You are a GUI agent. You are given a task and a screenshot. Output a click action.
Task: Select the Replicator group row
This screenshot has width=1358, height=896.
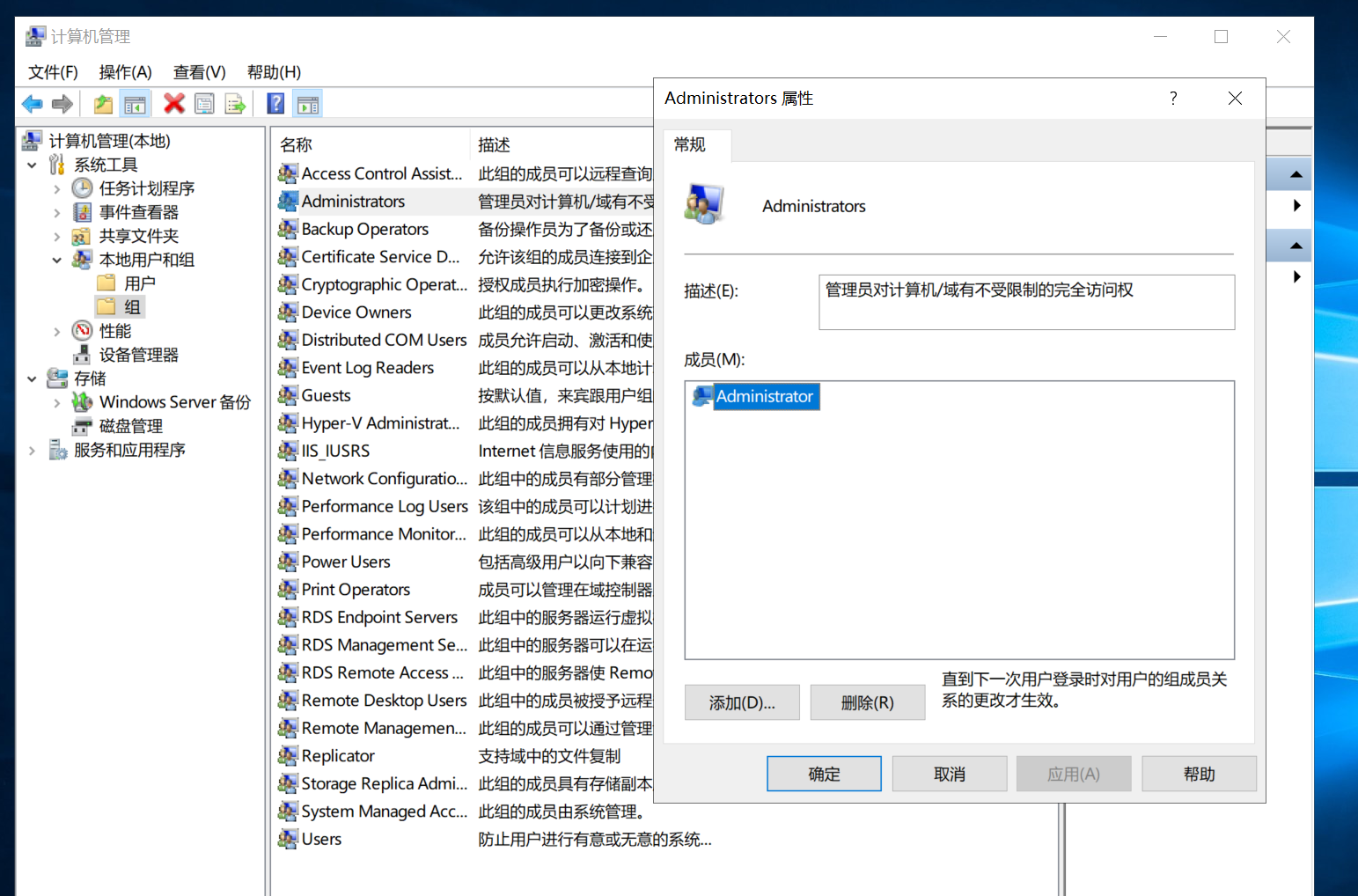click(x=338, y=756)
